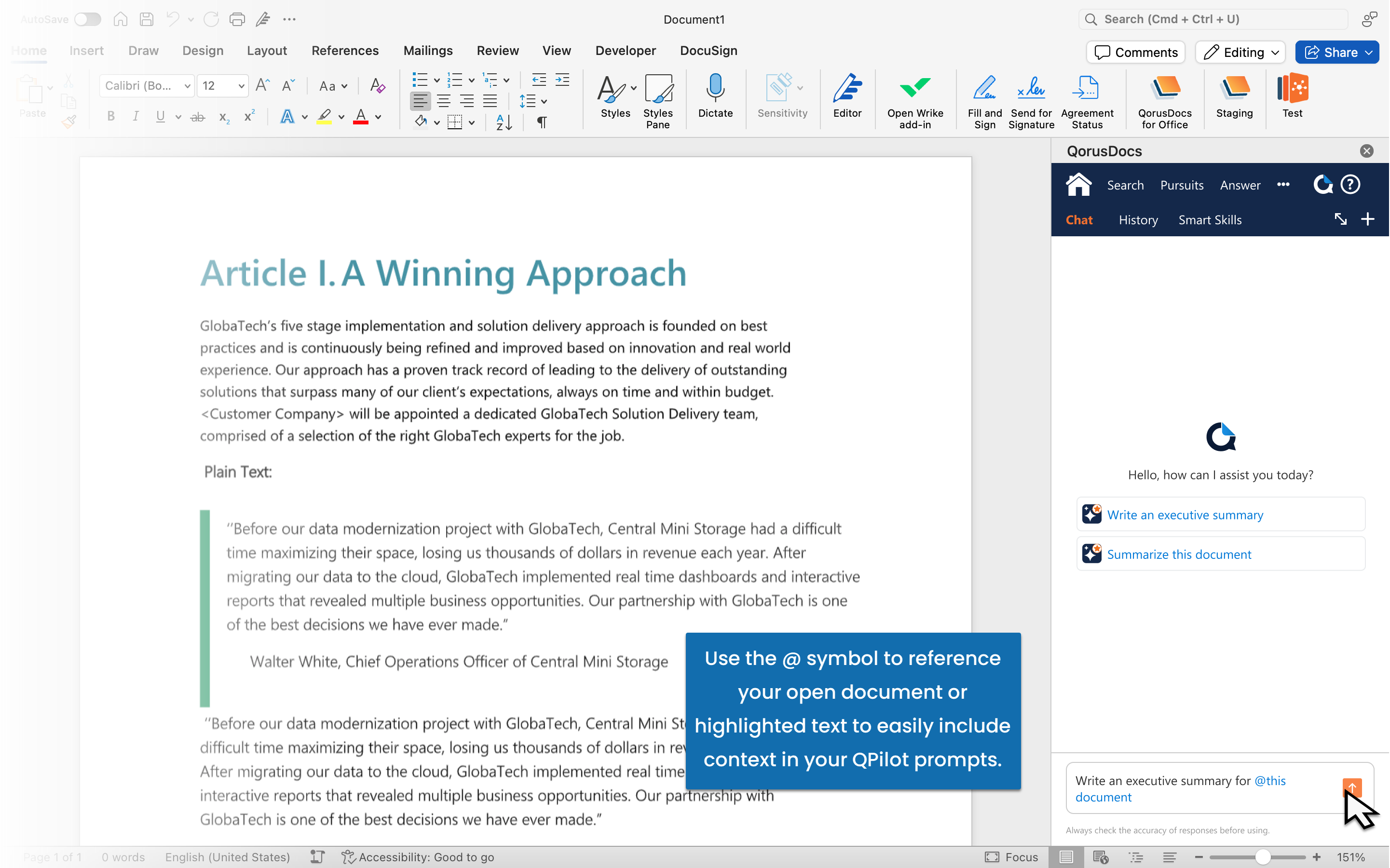Toggle align left
The width and height of the screenshot is (1390, 868).
[420, 102]
